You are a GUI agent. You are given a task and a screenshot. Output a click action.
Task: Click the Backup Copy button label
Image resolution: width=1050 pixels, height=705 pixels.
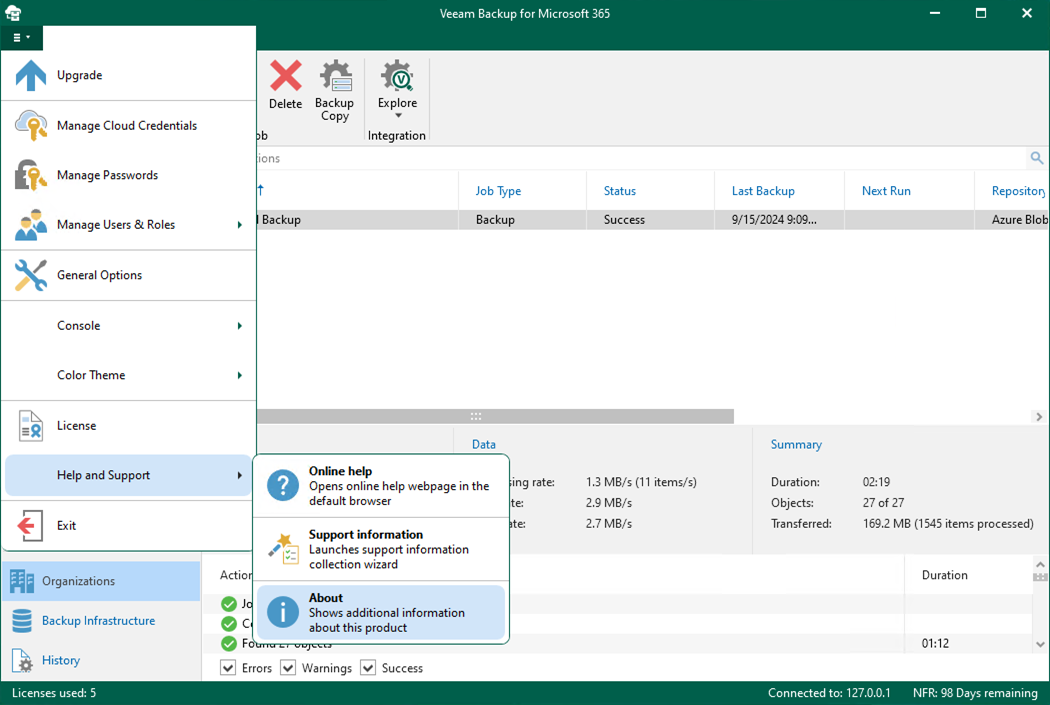334,109
